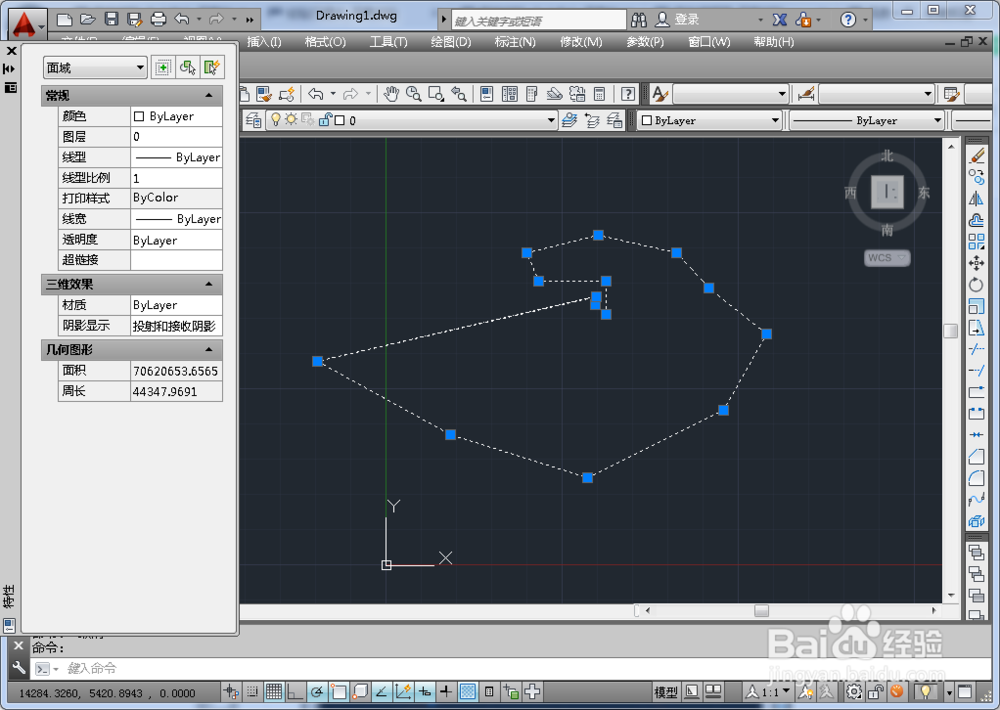Open the 插入(I) menu

point(264,42)
